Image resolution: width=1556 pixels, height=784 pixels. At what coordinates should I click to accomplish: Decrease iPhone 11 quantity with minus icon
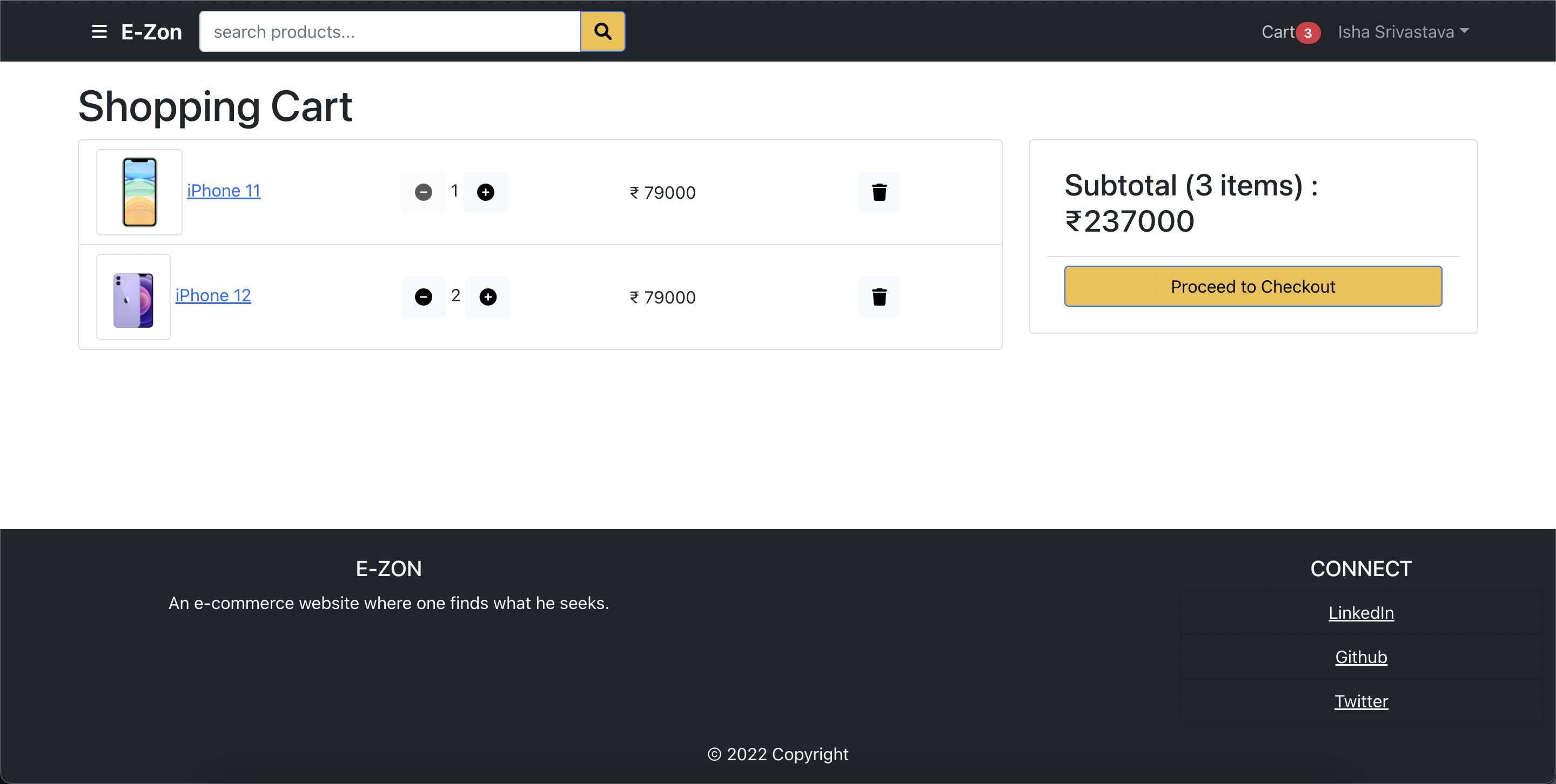tap(424, 192)
